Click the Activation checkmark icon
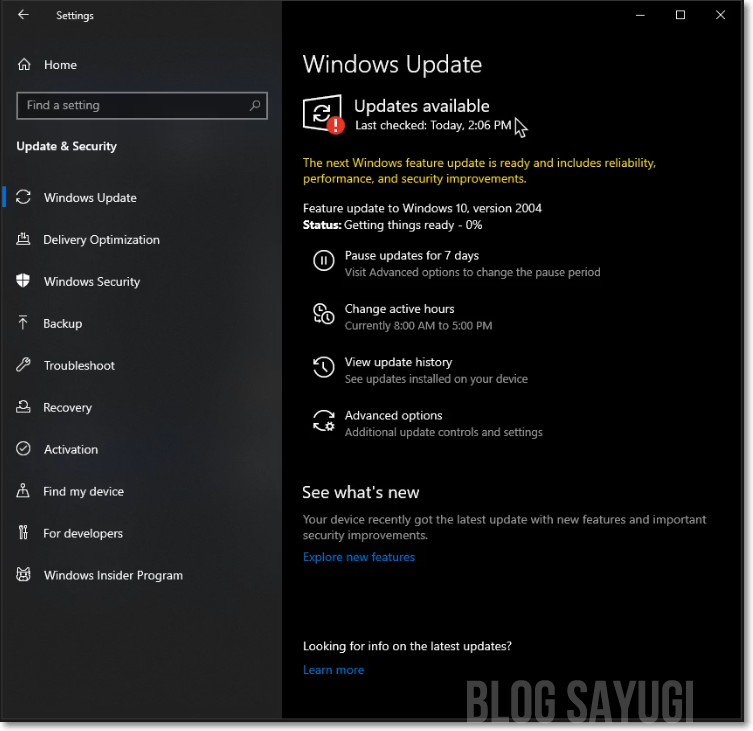Image resolution: width=753 pixels, height=731 pixels. (x=23, y=449)
